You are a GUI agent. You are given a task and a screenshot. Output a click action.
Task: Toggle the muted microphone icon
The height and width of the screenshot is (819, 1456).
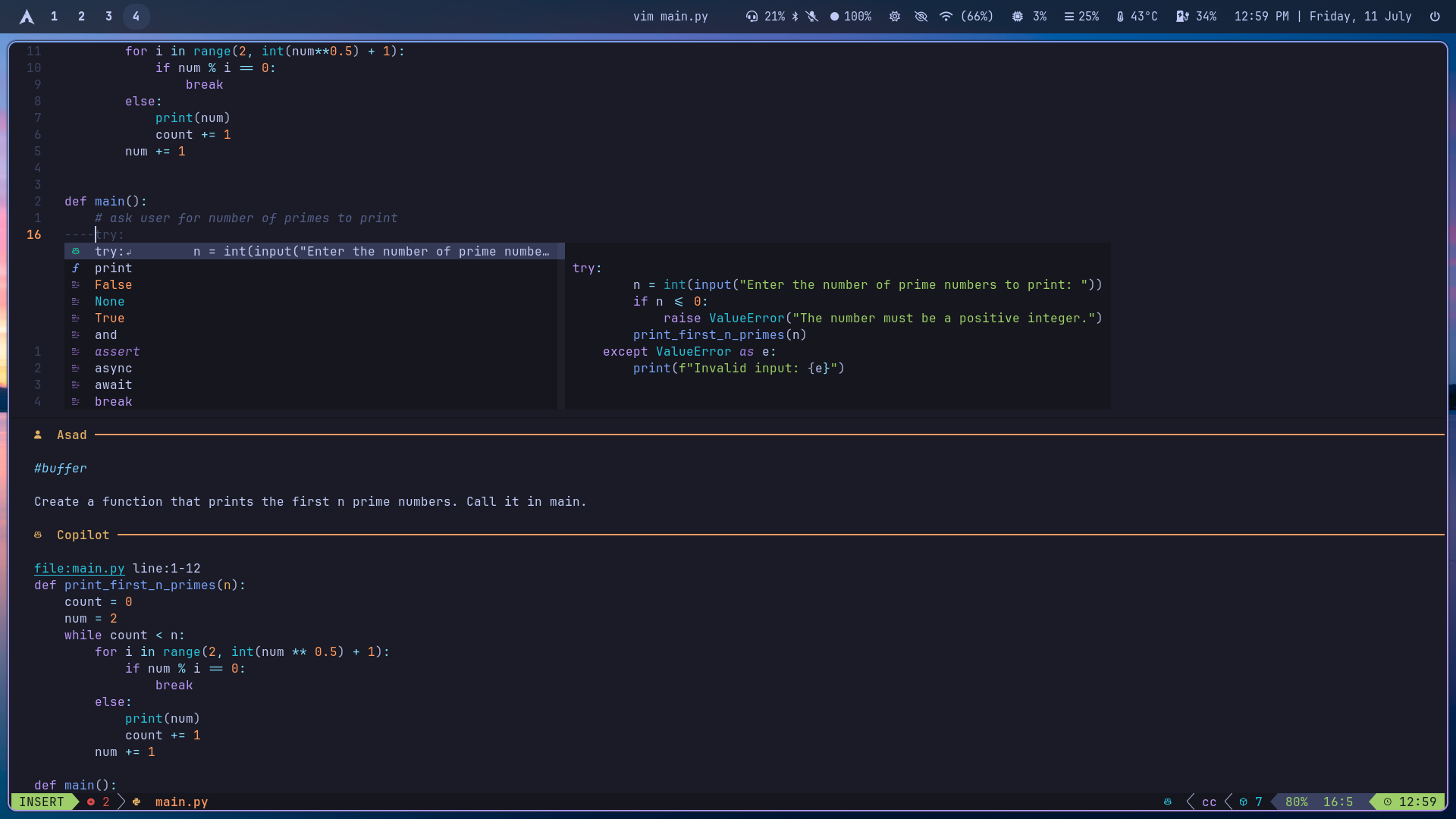point(812,16)
